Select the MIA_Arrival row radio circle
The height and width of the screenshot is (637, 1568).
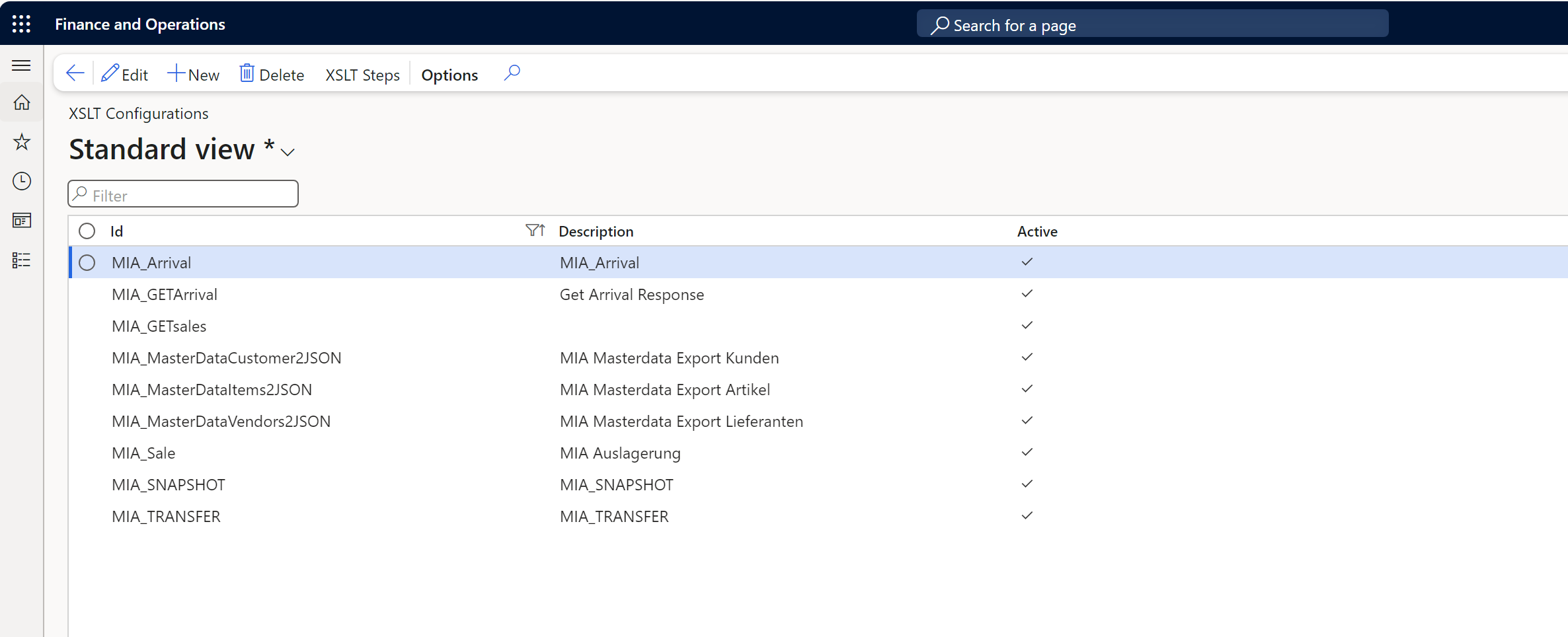[x=87, y=263]
